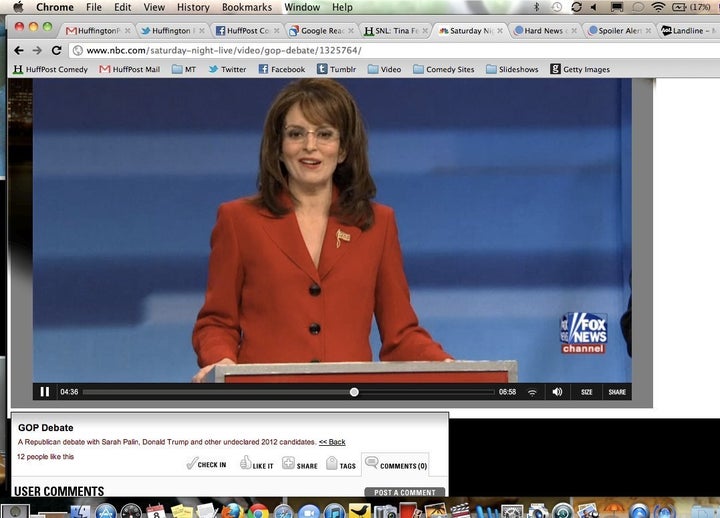The height and width of the screenshot is (518, 720).
Task: Click the sync arrows menu bar icon
Action: point(577,7)
